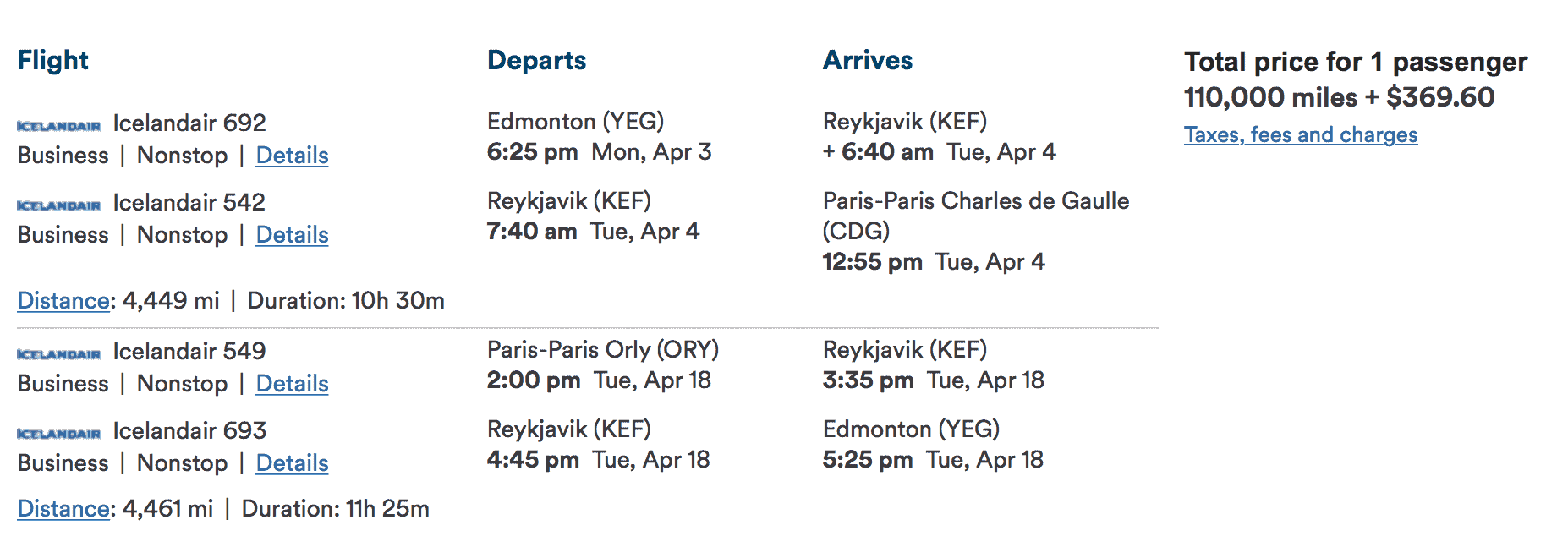The image size is (1568, 558).
Task: Click the Arrives column header
Action: 868,60
